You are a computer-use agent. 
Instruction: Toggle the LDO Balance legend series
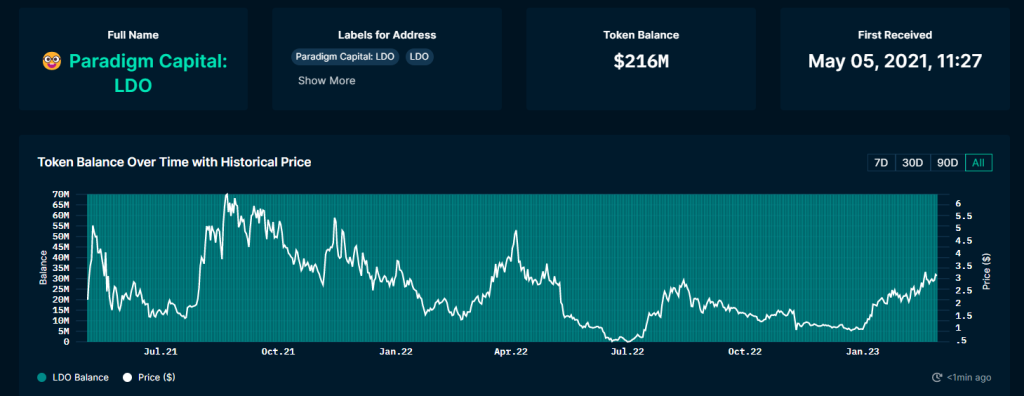coord(73,377)
